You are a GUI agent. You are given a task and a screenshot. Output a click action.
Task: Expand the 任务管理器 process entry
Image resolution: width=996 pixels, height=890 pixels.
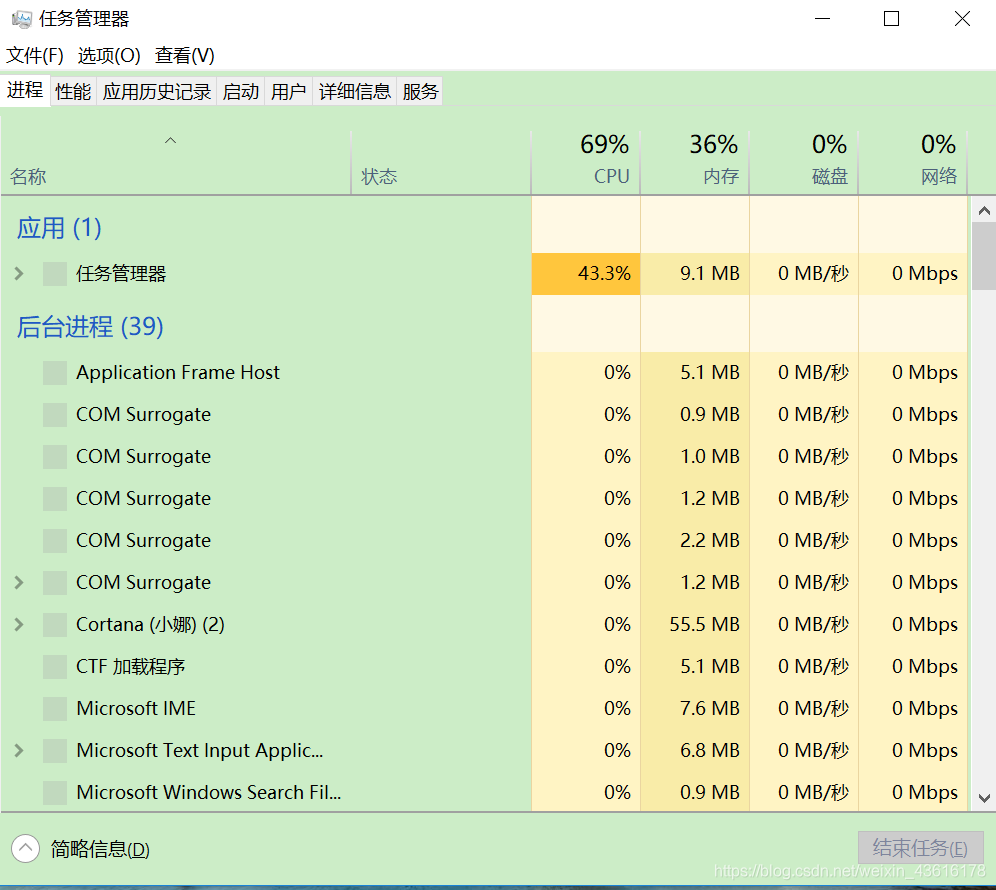pos(18,273)
